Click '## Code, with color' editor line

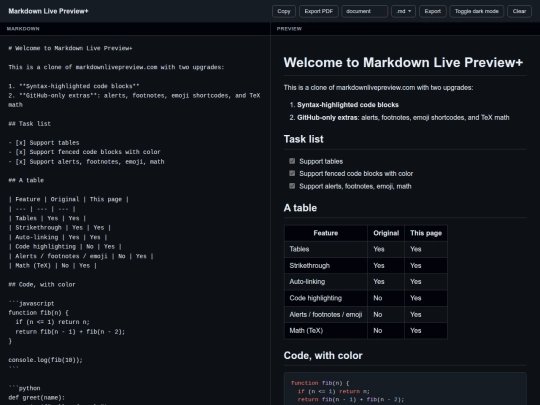[42, 284]
